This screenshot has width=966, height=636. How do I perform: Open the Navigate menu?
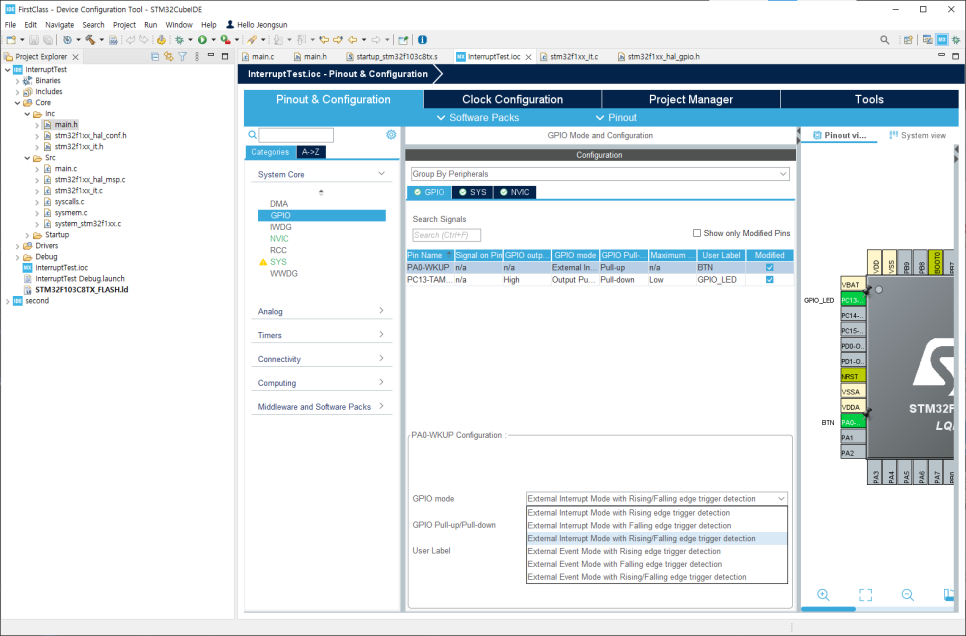coord(60,25)
